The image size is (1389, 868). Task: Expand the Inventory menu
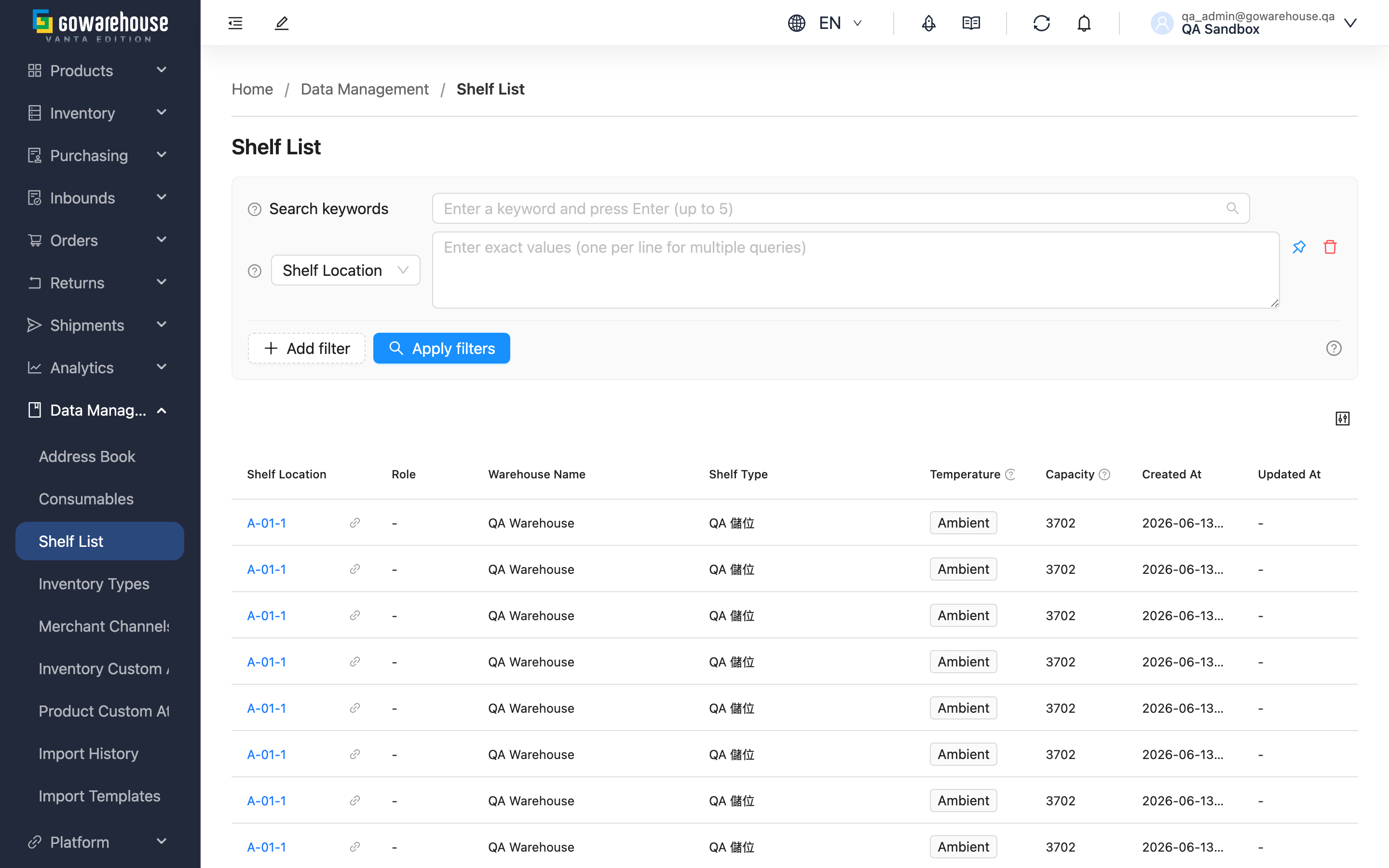tap(100, 113)
